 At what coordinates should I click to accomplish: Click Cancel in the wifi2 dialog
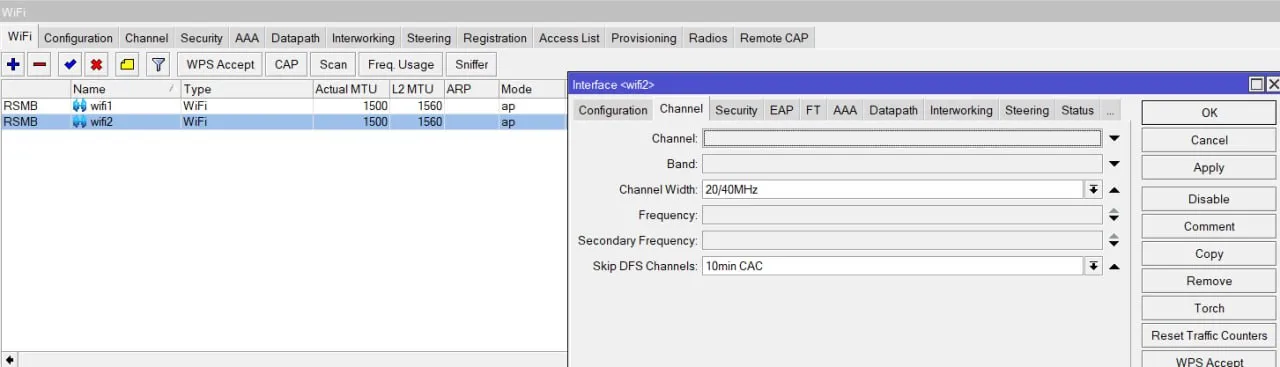[x=1209, y=140]
